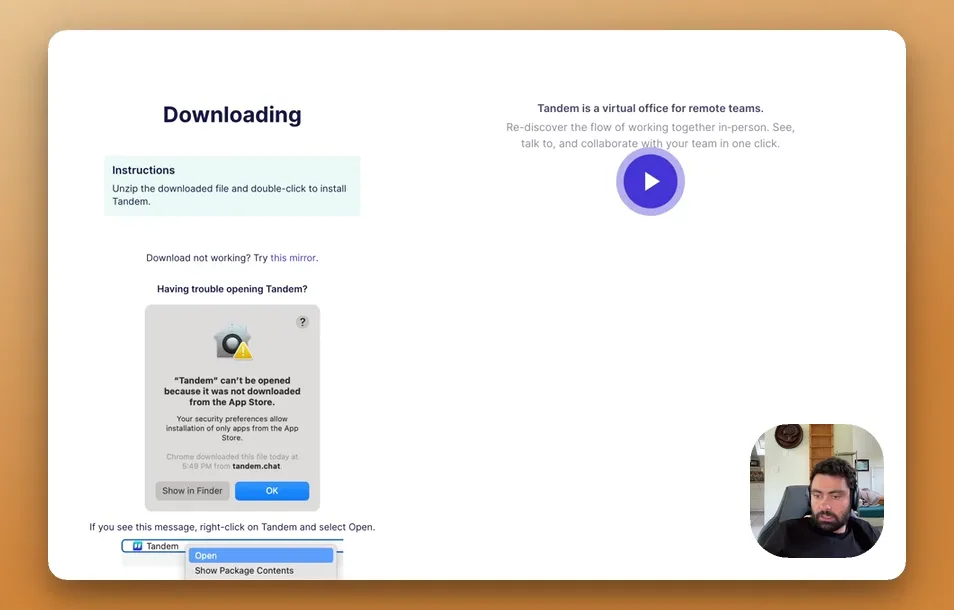Click the tandem.chat source text in dialog

coord(256,466)
